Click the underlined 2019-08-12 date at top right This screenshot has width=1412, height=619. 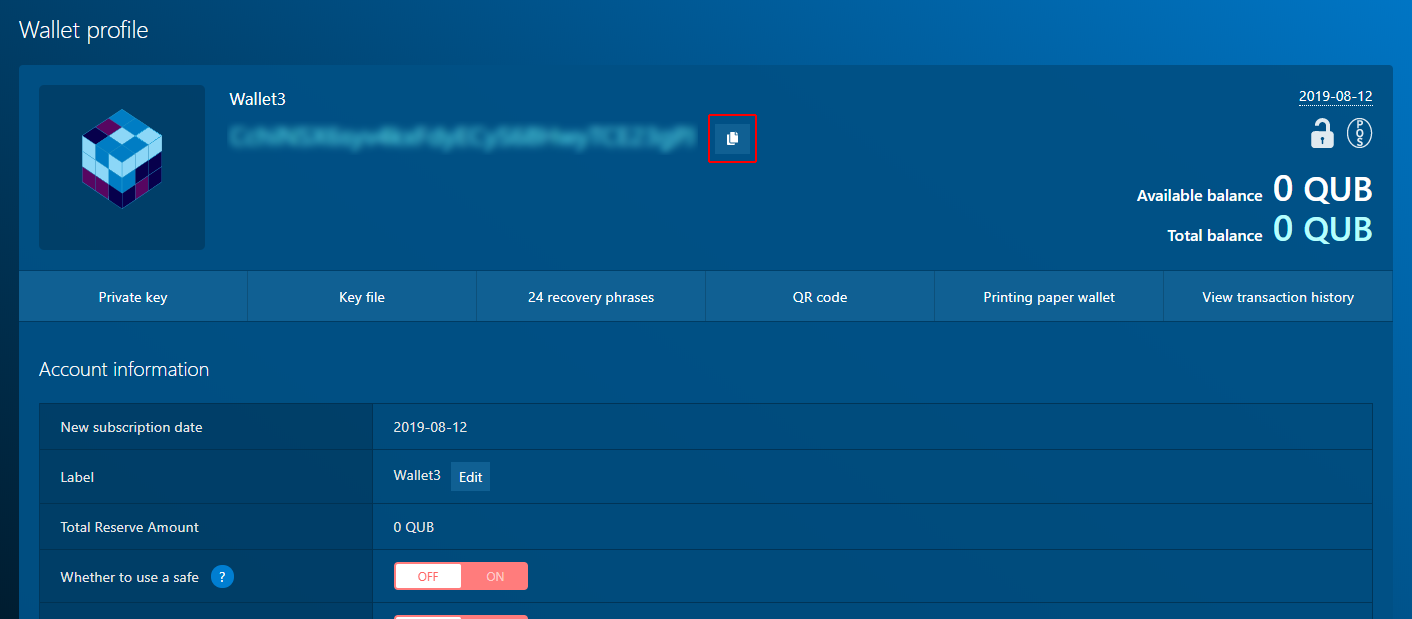pyautogui.click(x=1335, y=97)
